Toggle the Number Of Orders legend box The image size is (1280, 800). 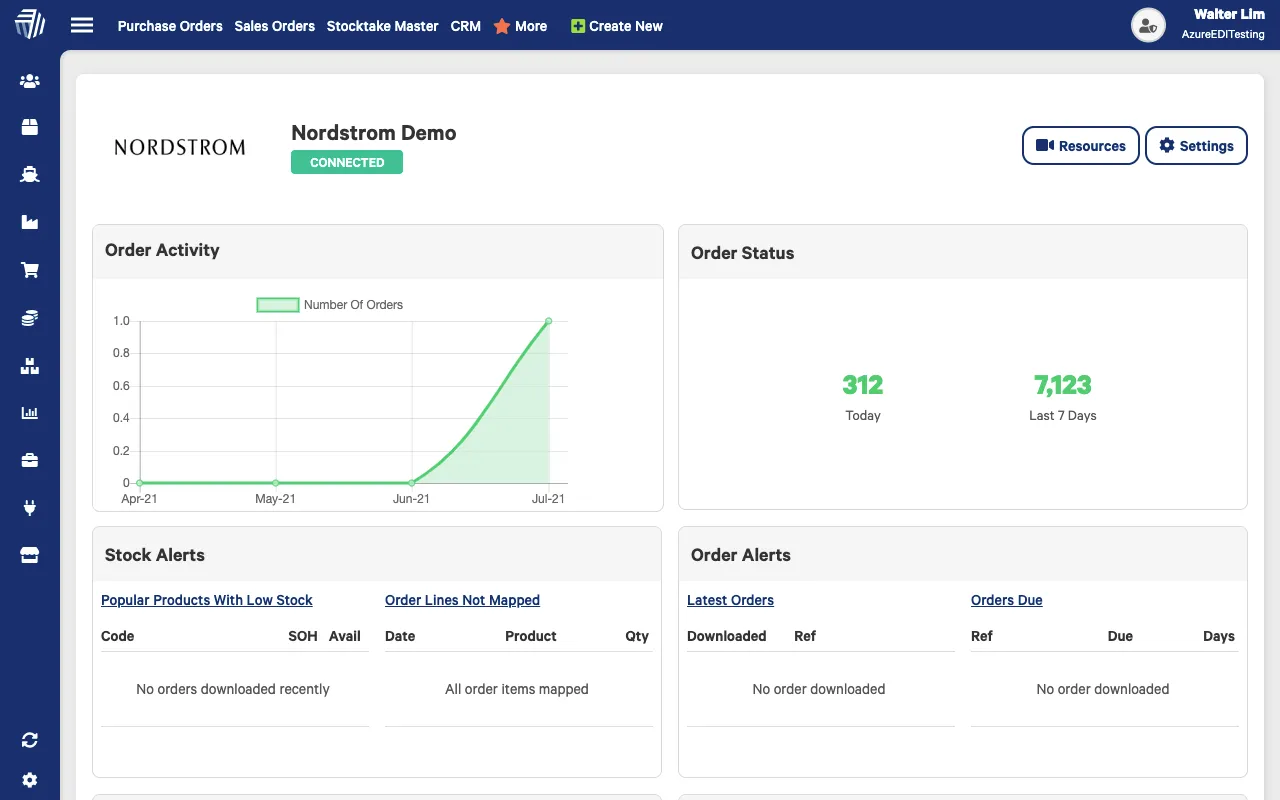pos(278,305)
